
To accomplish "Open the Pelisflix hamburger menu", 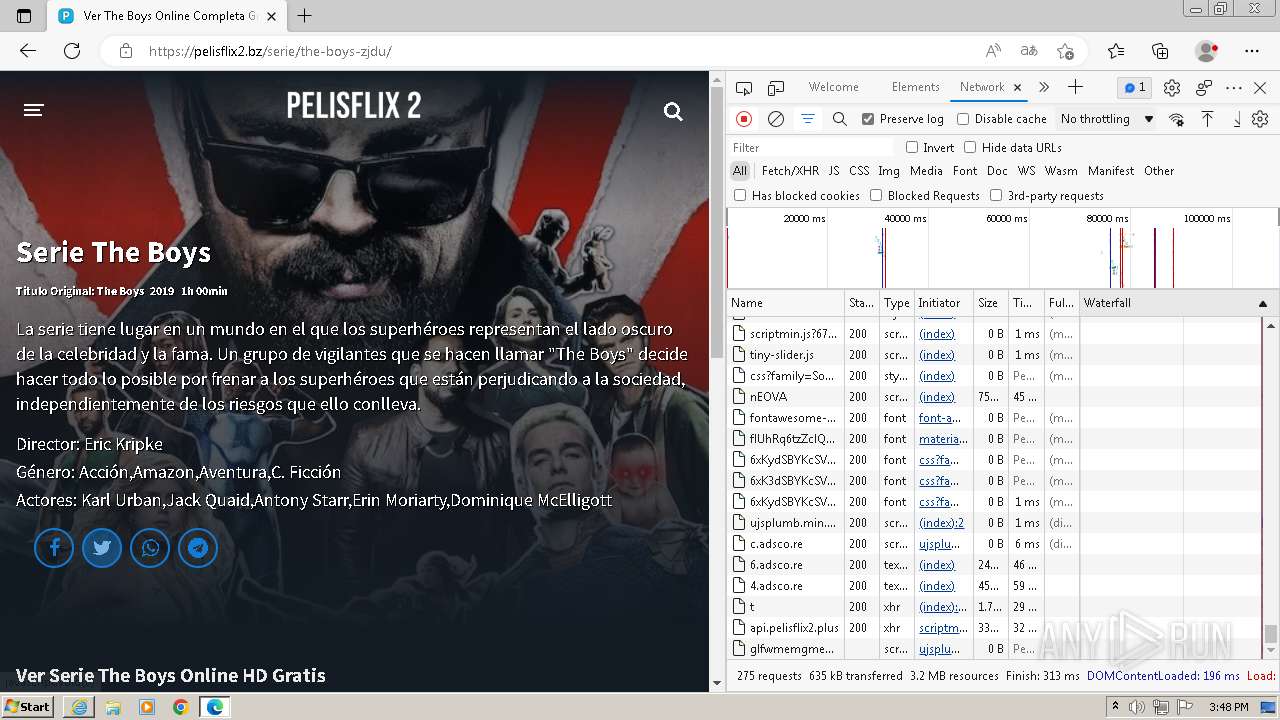I will pyautogui.click(x=34, y=110).
